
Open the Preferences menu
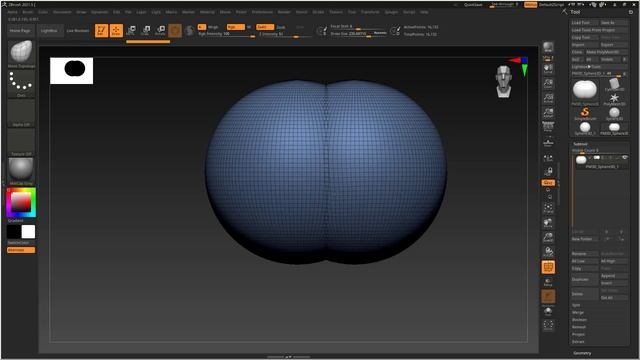point(262,12)
